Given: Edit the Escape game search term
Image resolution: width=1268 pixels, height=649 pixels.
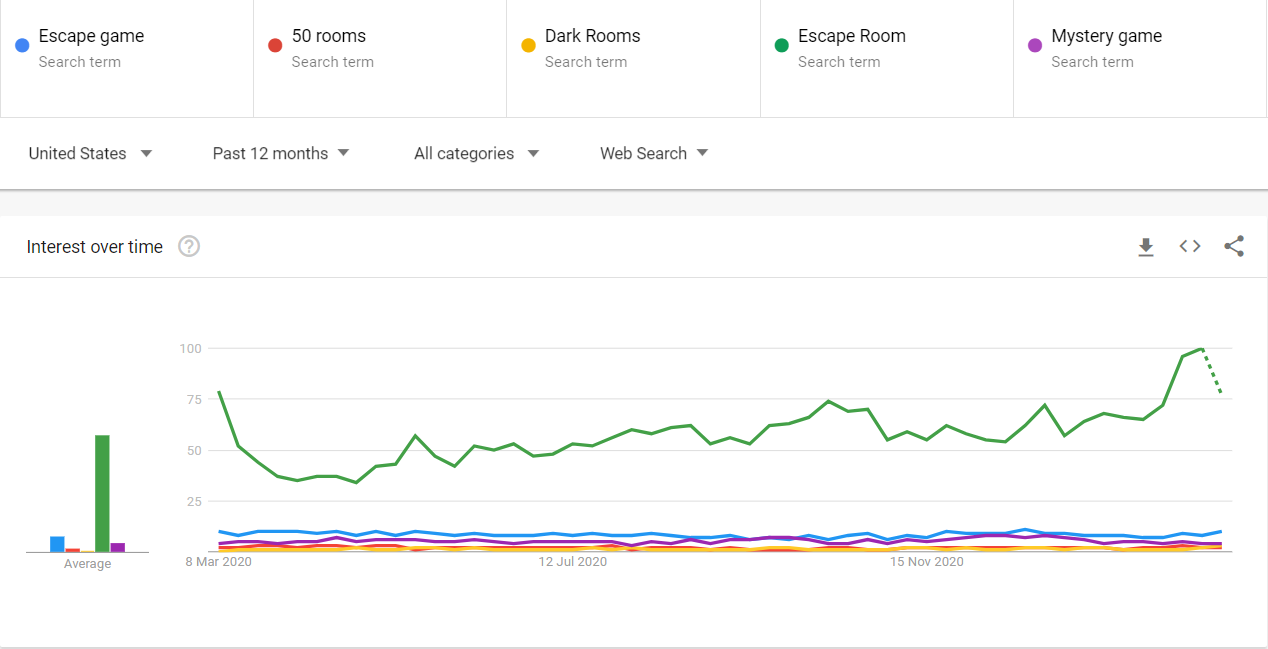Looking at the screenshot, I should (91, 36).
